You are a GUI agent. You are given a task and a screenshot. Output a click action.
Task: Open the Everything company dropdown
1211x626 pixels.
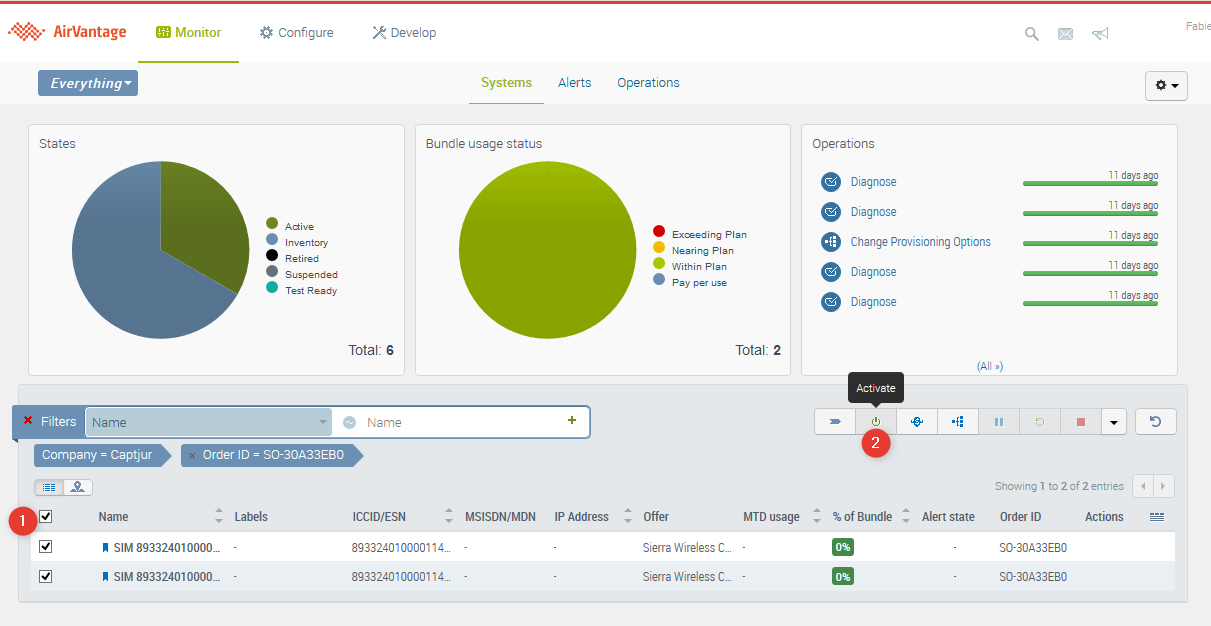click(x=88, y=83)
